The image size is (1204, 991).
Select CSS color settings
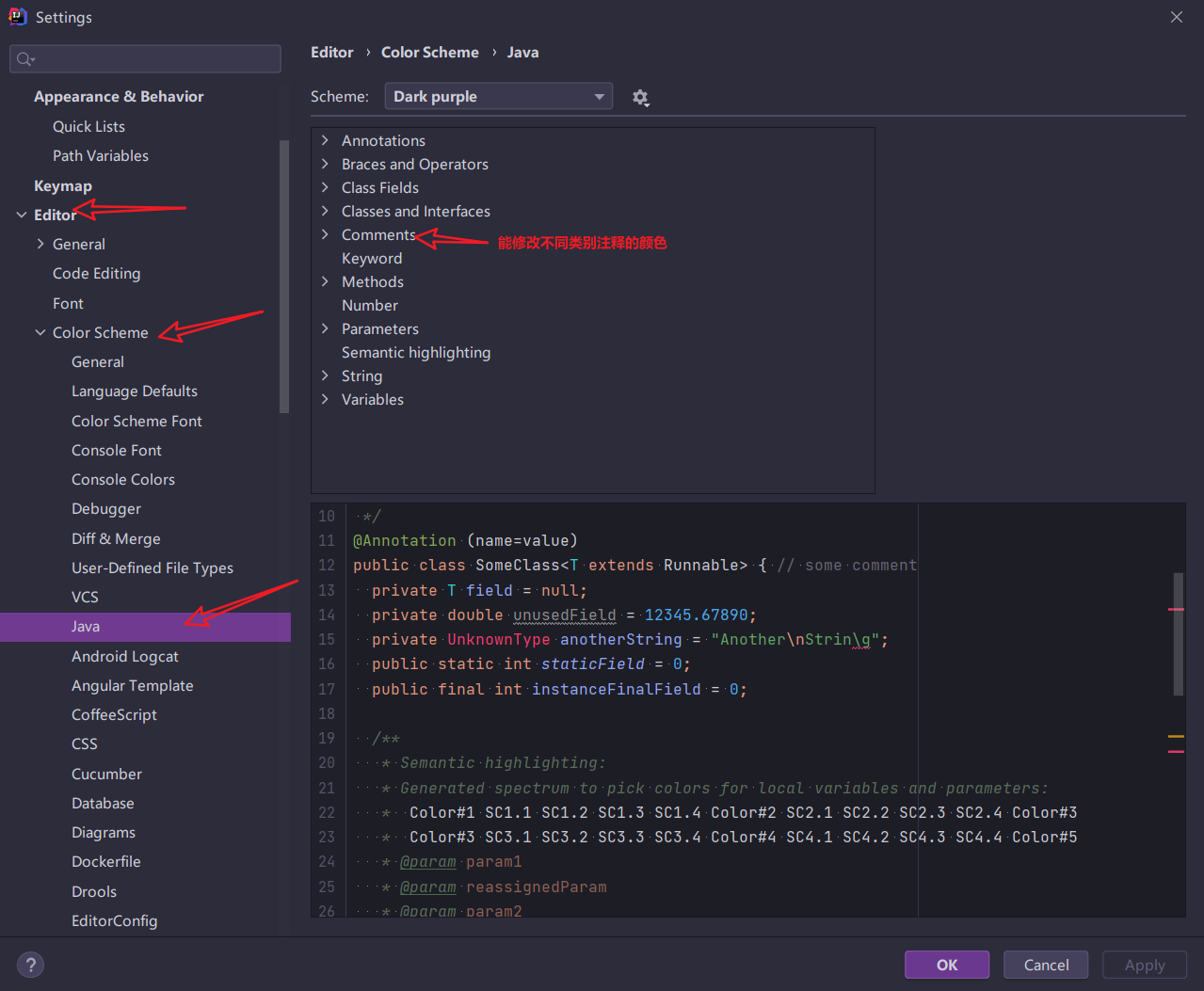[85, 744]
